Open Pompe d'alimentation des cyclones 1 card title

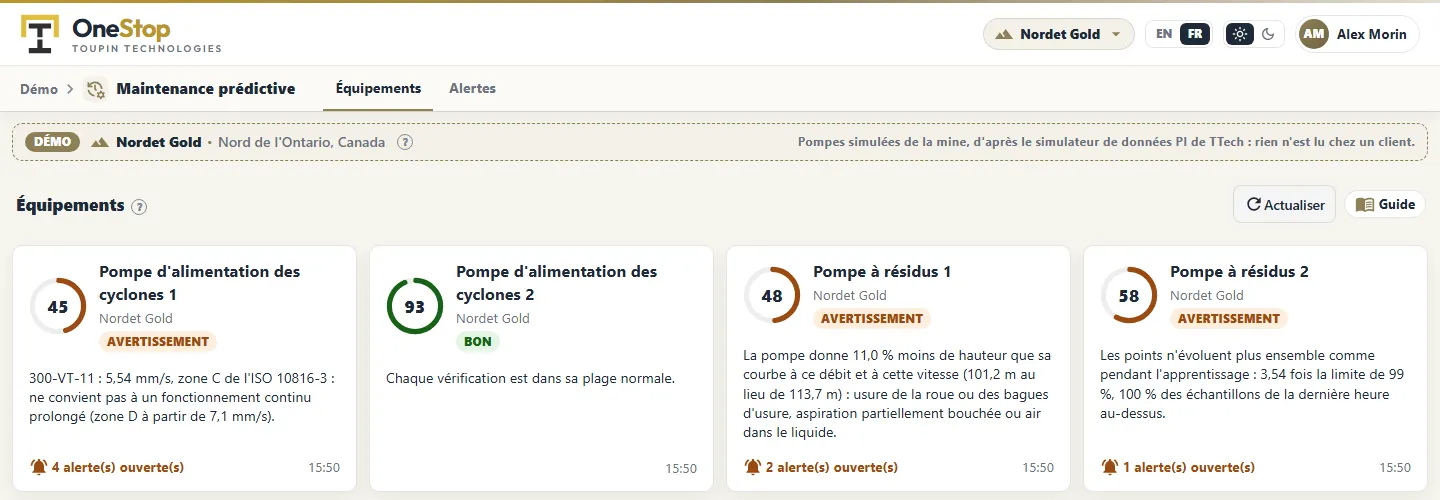pos(199,283)
